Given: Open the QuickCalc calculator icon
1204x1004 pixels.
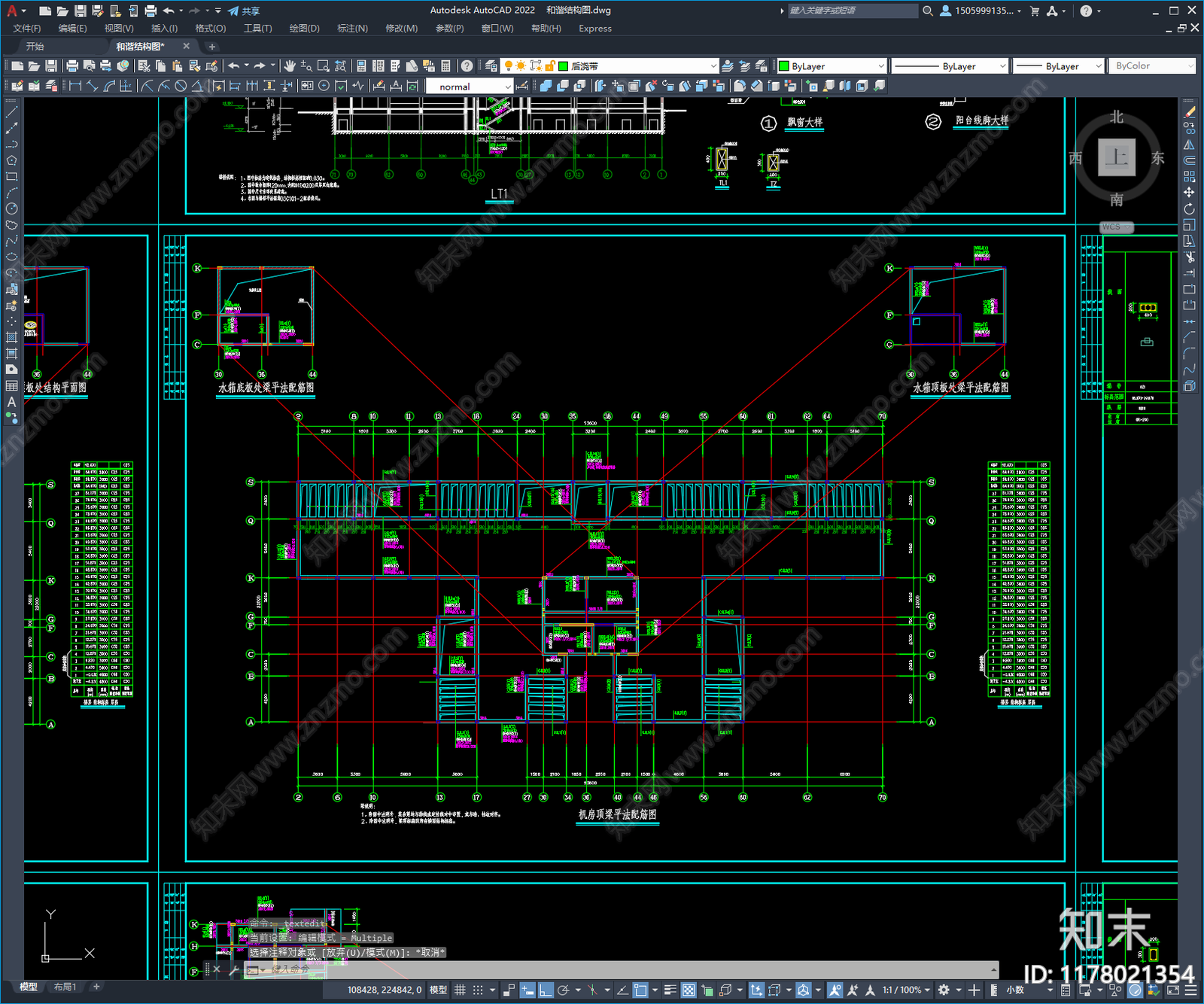Looking at the screenshot, I should coord(445,66).
